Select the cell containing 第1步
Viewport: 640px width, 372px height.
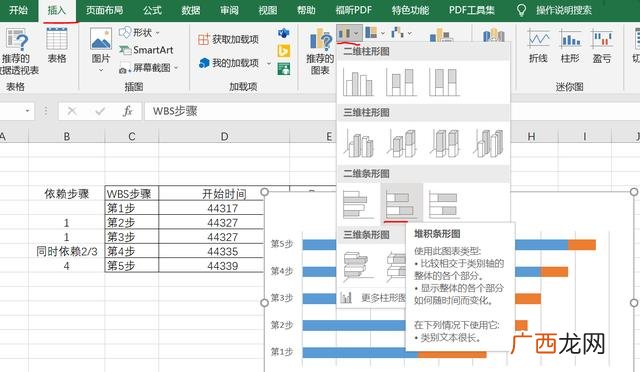tap(131, 208)
